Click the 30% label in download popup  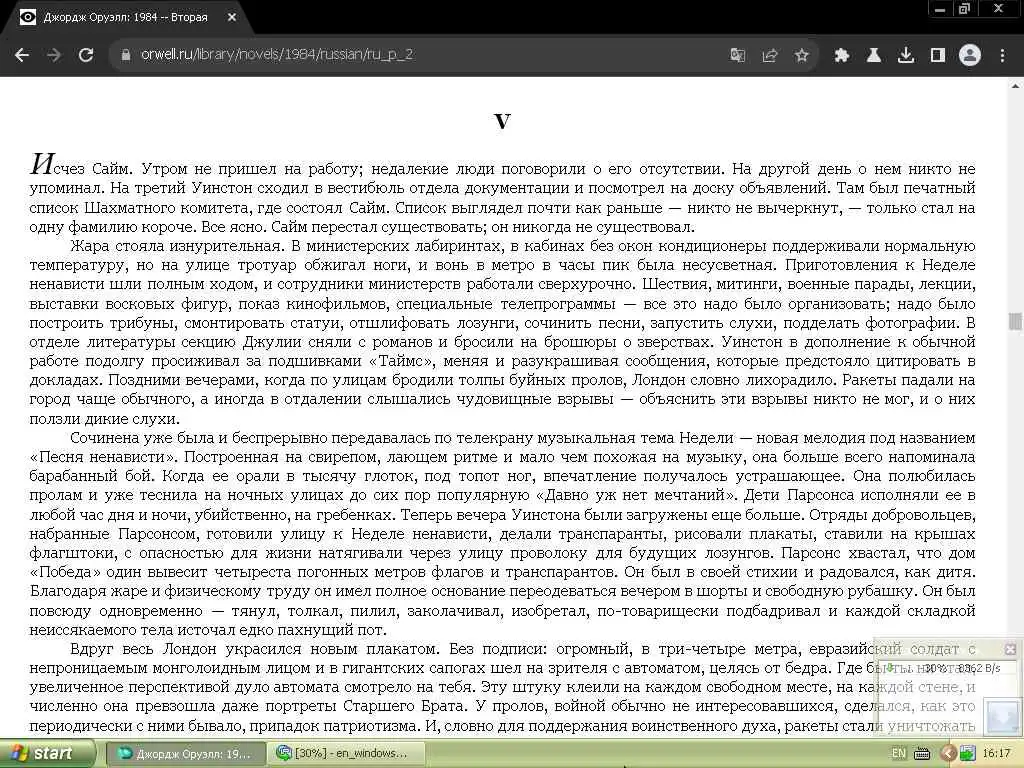tap(935, 668)
